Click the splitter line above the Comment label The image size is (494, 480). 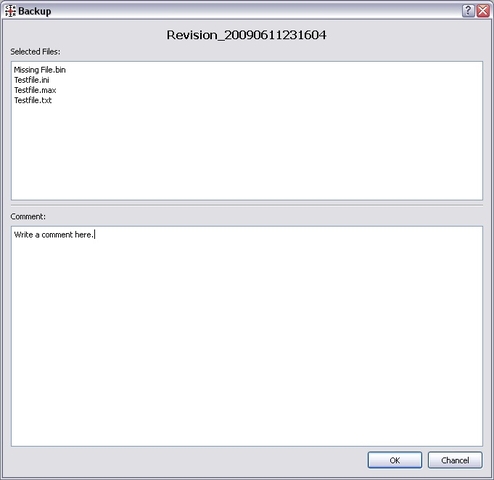[x=247, y=205]
